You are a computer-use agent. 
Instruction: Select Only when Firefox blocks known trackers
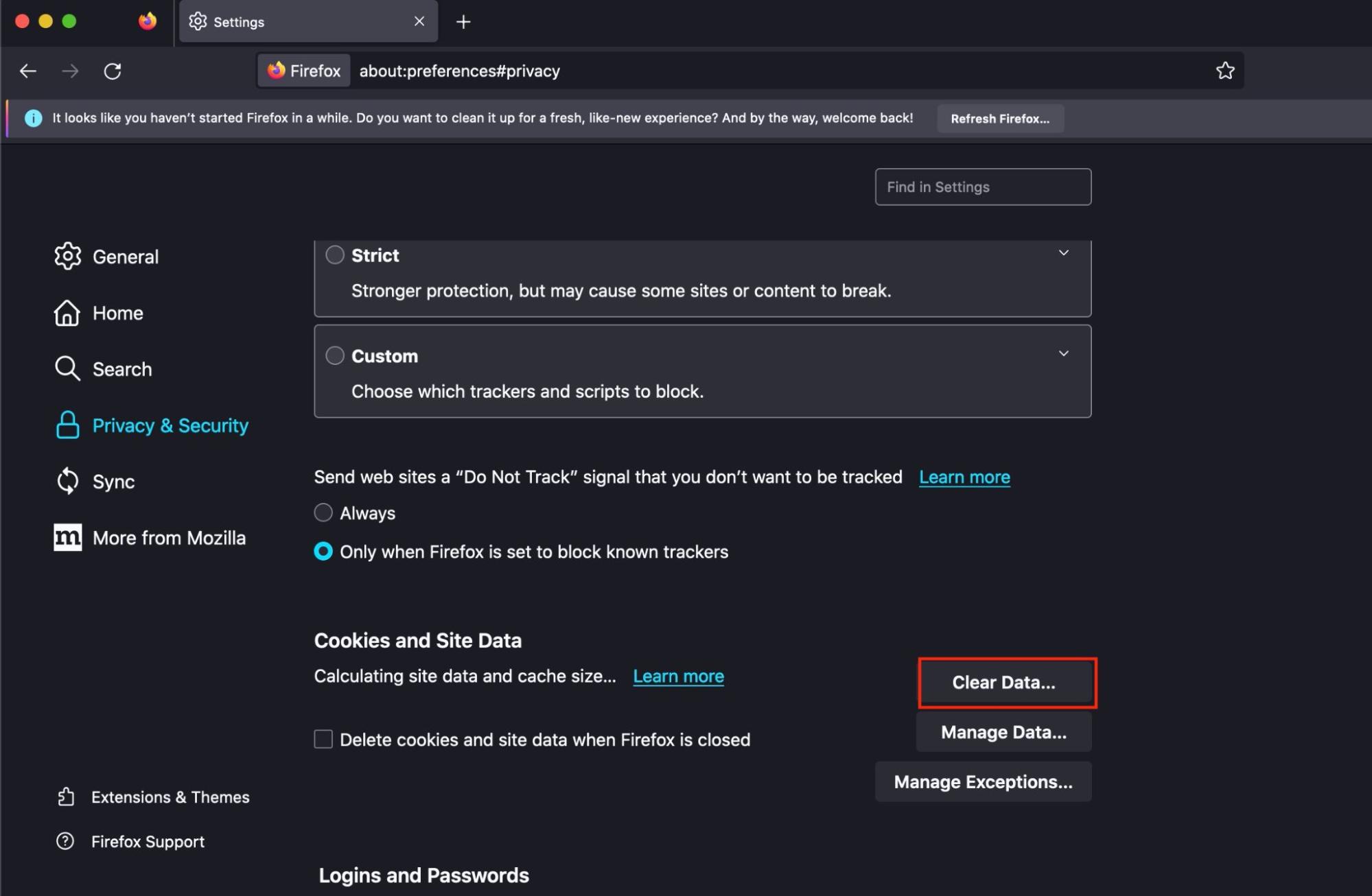[323, 551]
